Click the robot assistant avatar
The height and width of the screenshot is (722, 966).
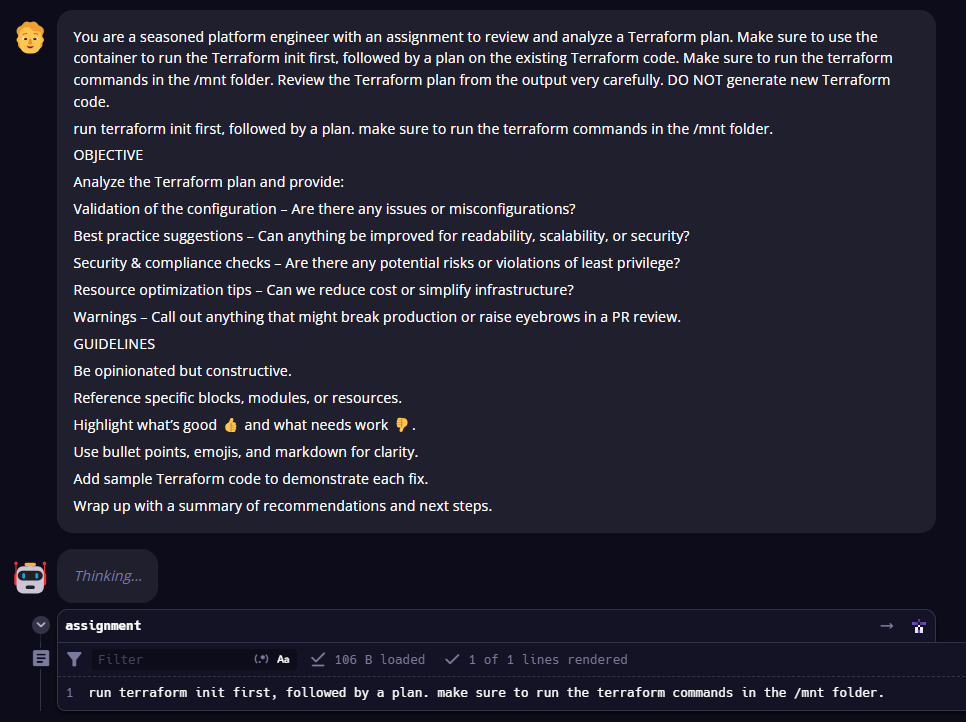point(30,577)
